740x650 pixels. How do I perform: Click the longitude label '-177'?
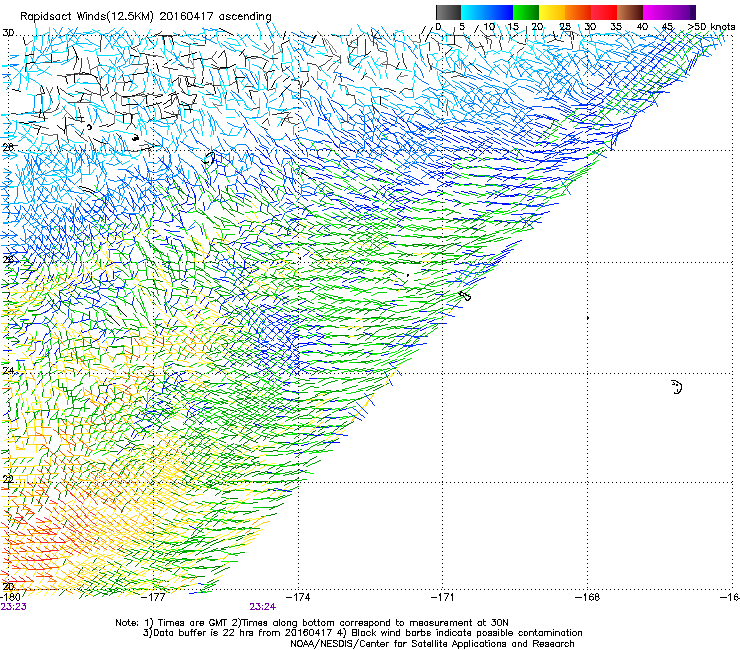point(154,597)
